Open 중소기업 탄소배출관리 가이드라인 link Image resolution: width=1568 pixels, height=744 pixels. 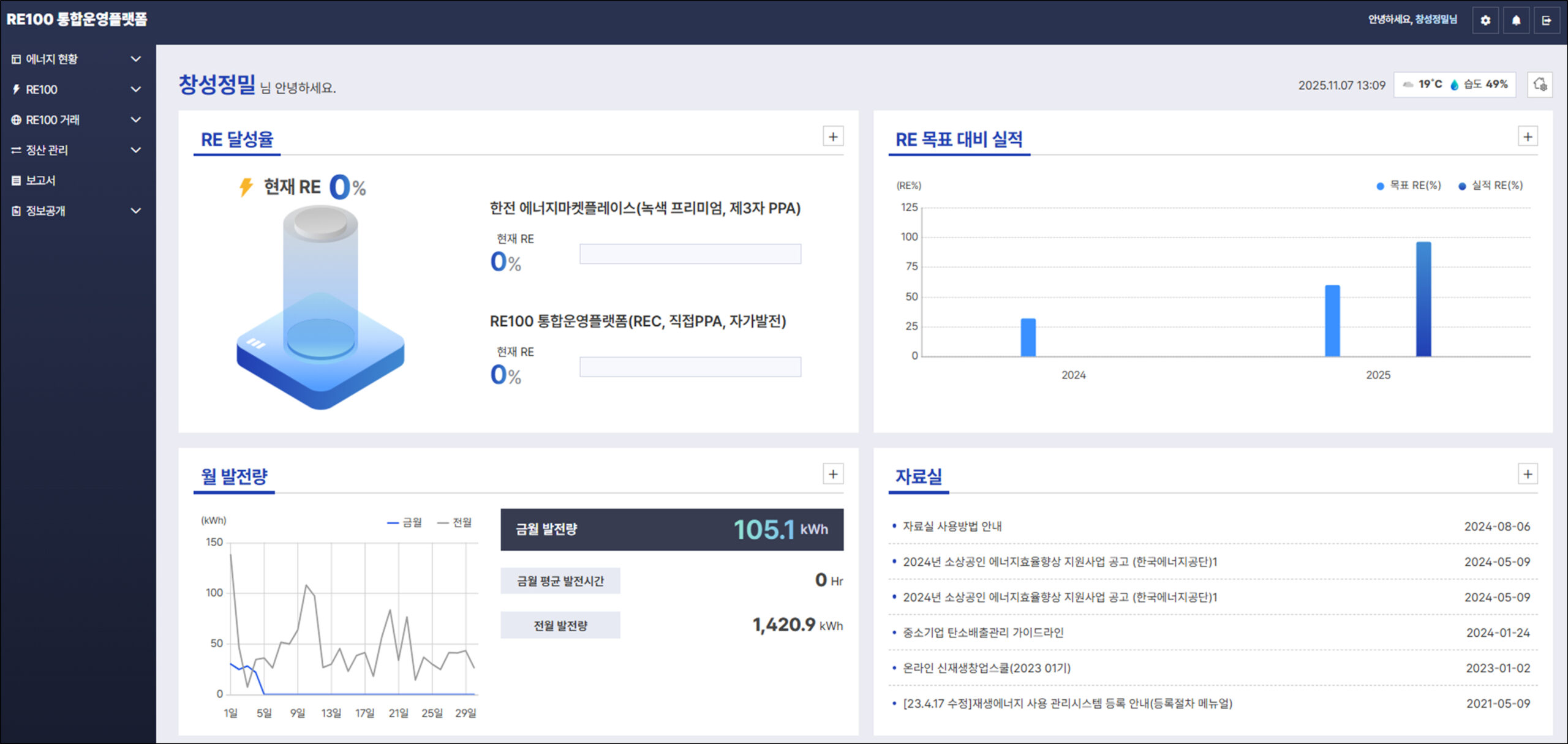982,633
